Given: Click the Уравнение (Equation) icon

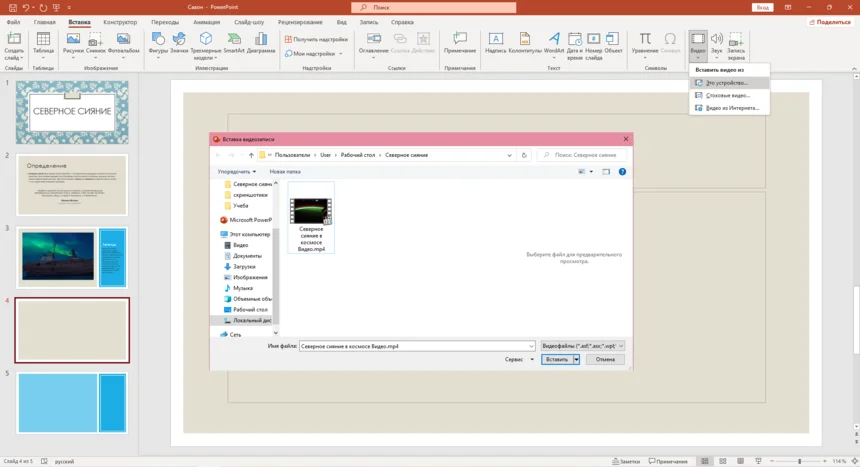Looking at the screenshot, I should click(645, 42).
